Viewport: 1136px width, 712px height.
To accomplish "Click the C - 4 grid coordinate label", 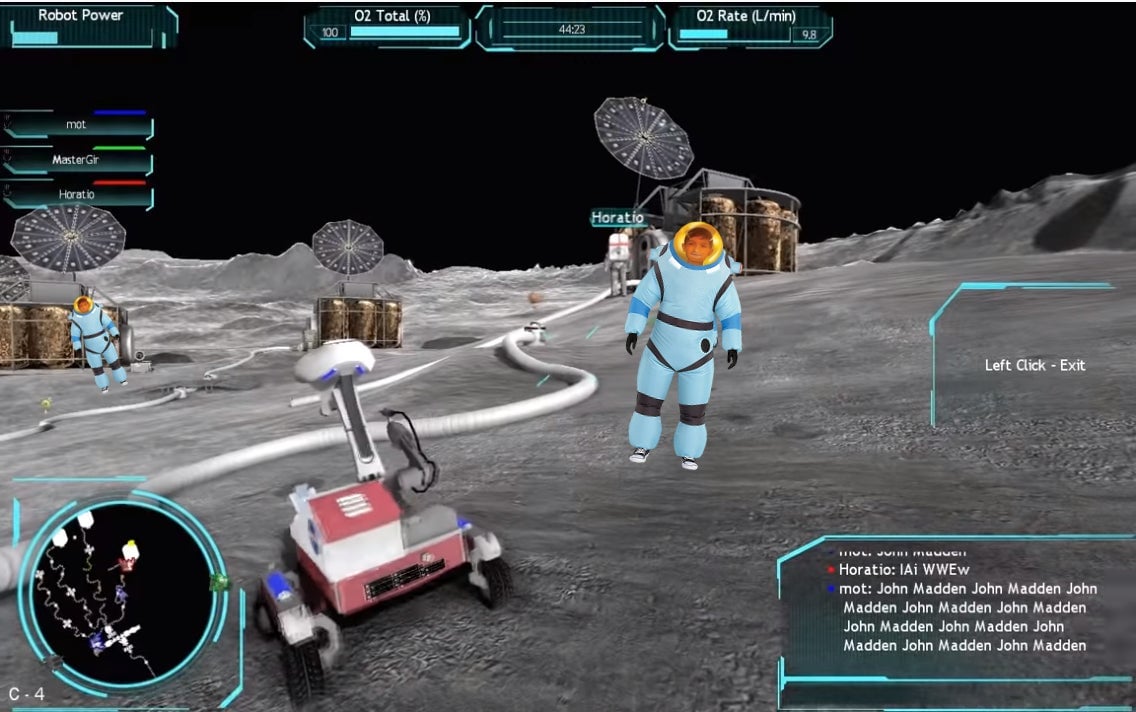I will point(26,693).
